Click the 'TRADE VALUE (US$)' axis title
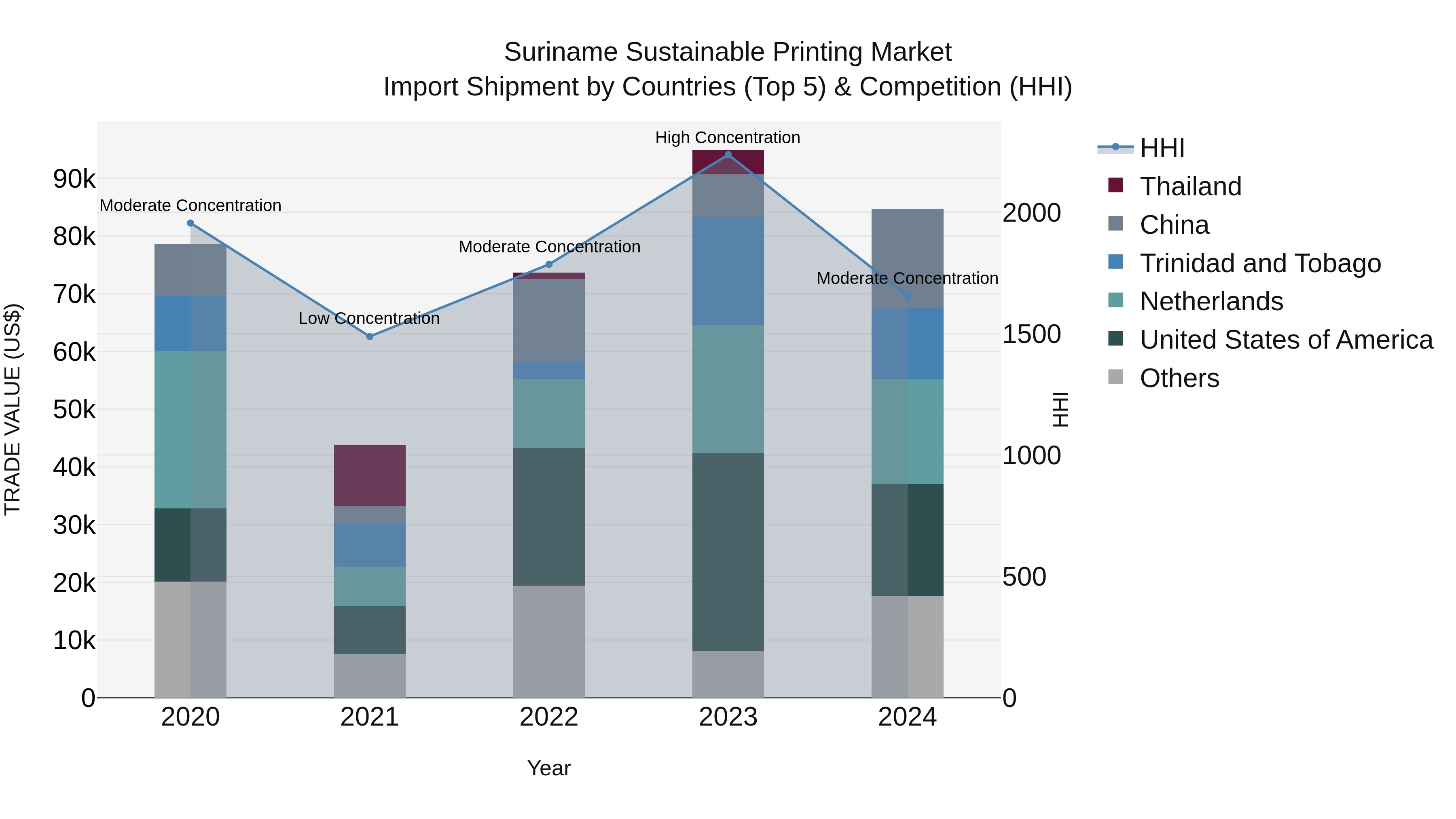This screenshot has height=819, width=1456. point(13,409)
